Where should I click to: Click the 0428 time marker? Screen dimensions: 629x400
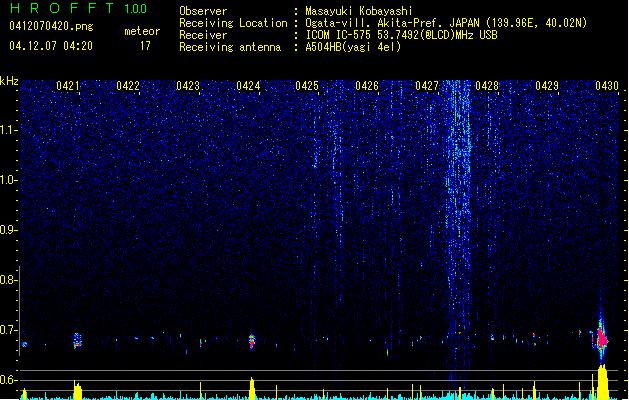pyautogui.click(x=487, y=86)
